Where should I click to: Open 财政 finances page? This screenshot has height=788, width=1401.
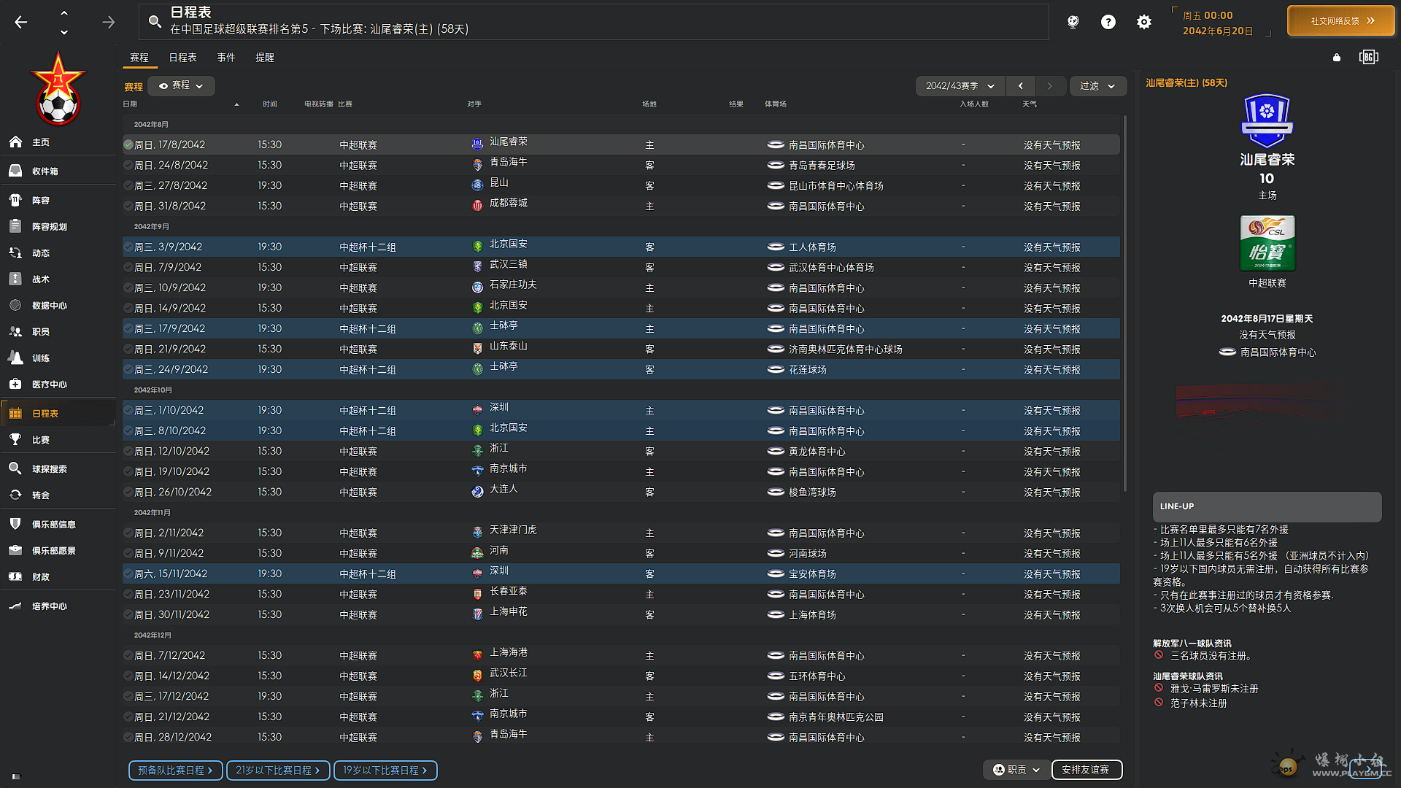15,577
